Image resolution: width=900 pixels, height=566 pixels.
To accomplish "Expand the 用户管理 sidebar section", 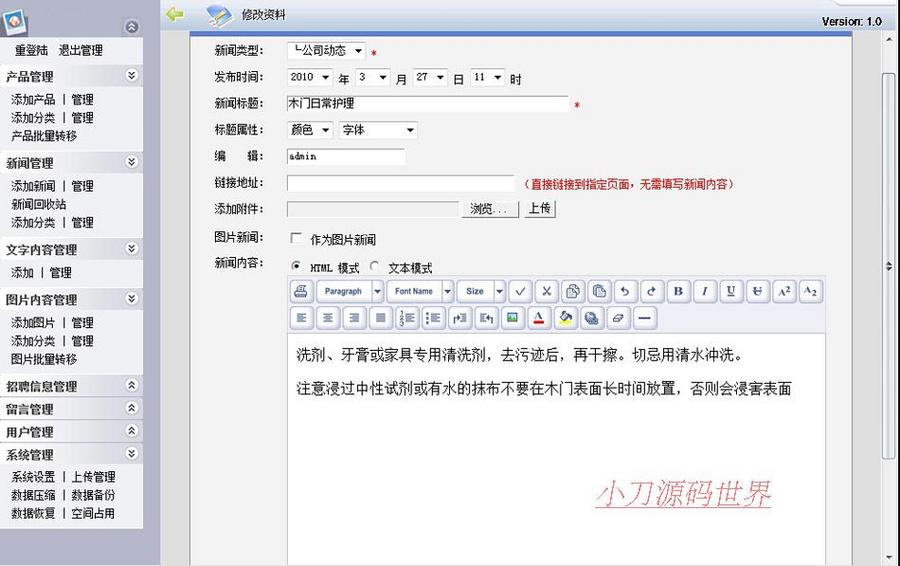I will (131, 431).
